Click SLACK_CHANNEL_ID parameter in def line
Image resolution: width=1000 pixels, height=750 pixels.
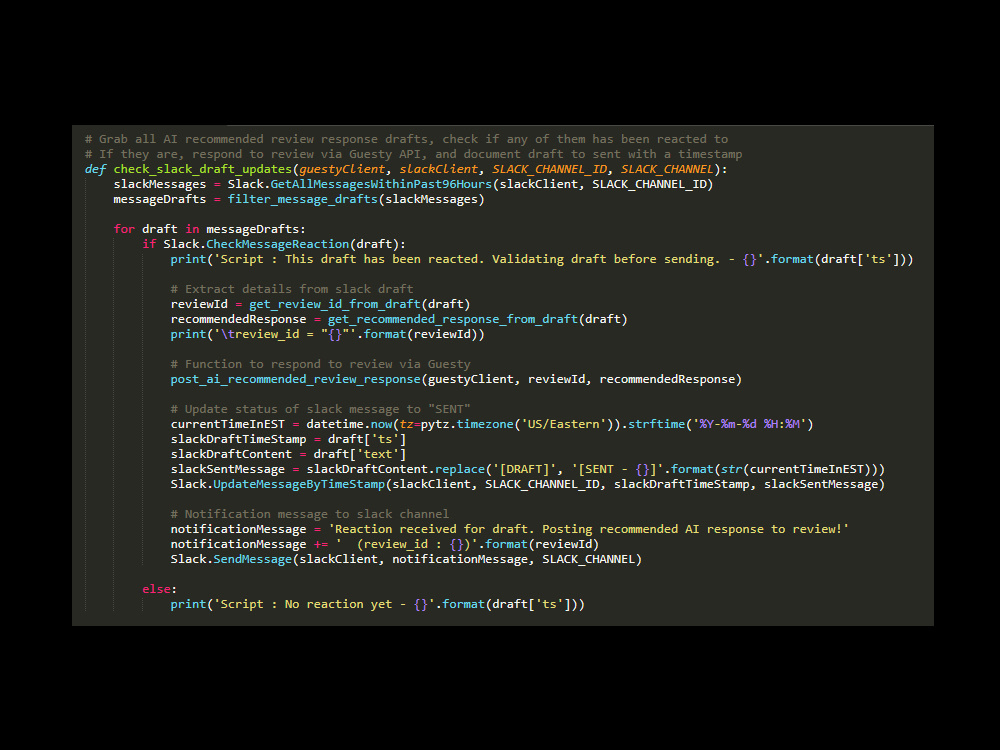[549, 169]
